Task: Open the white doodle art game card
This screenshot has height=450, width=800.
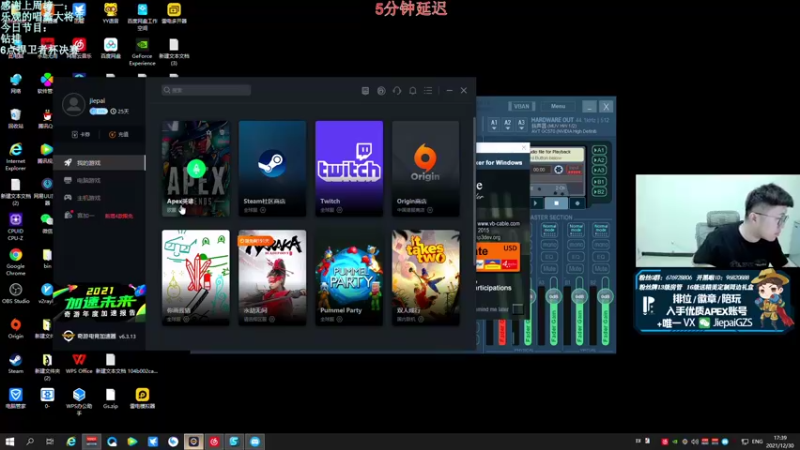Action: (196, 278)
